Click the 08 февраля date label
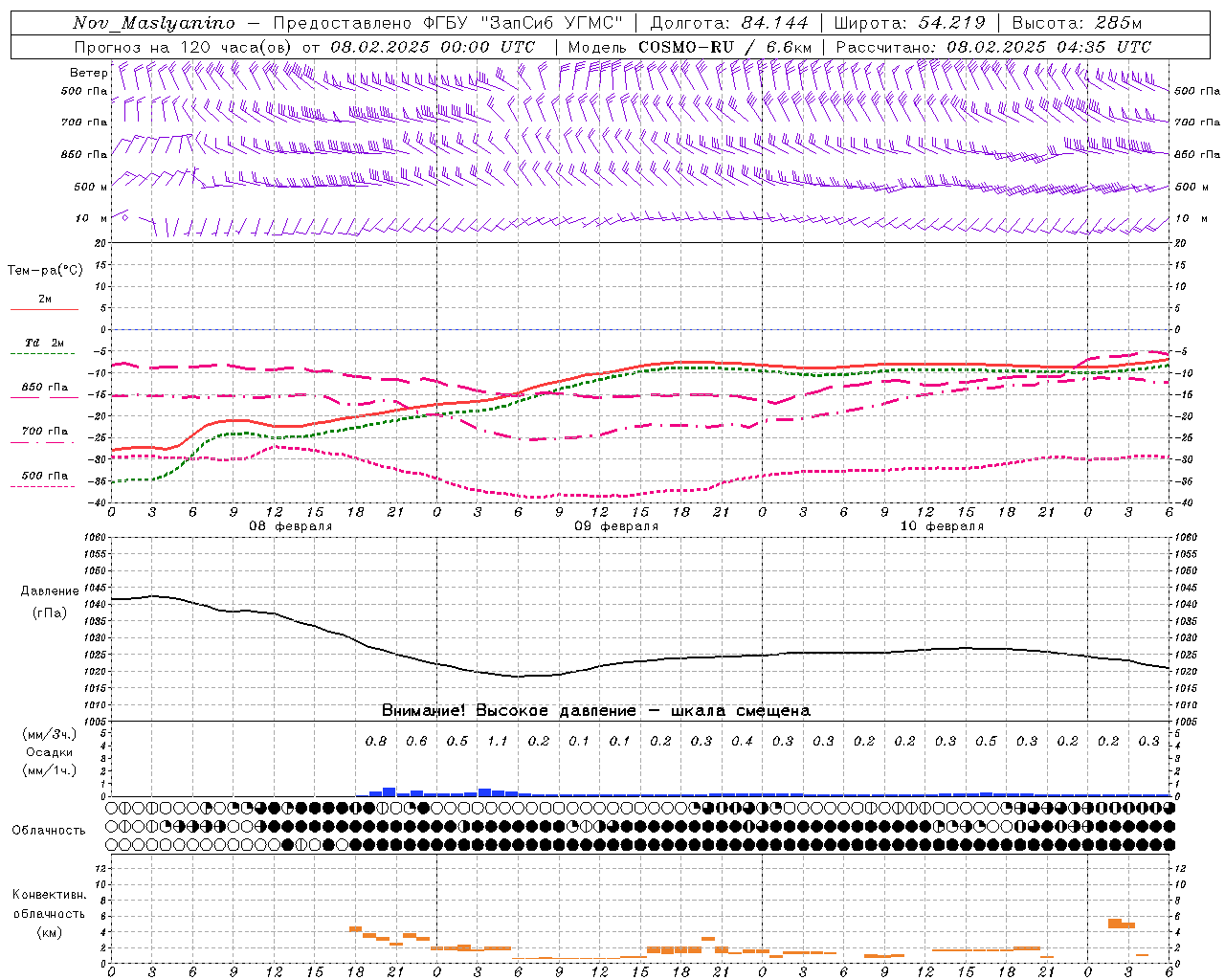 pos(290,526)
